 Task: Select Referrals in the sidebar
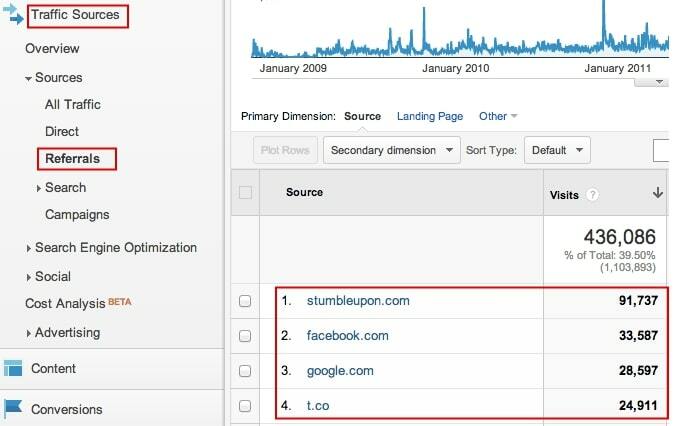(x=72, y=159)
